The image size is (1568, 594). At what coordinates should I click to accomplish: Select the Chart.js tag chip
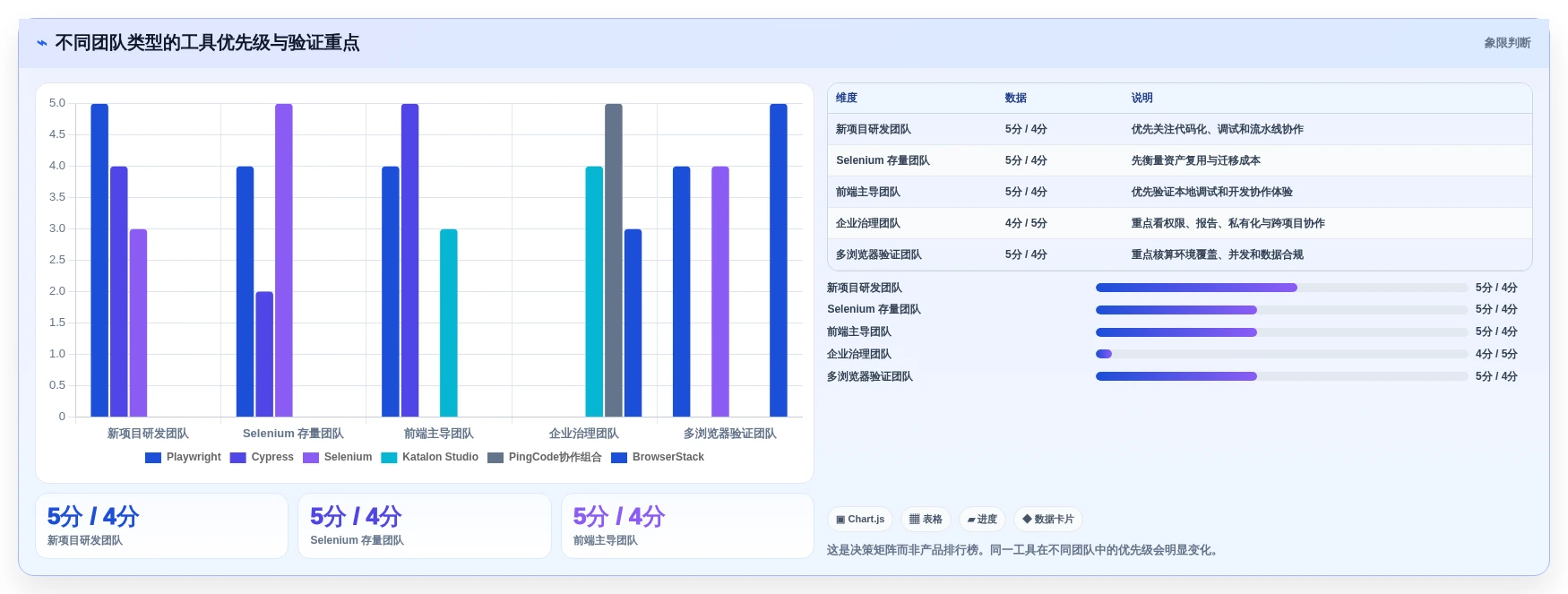(860, 519)
